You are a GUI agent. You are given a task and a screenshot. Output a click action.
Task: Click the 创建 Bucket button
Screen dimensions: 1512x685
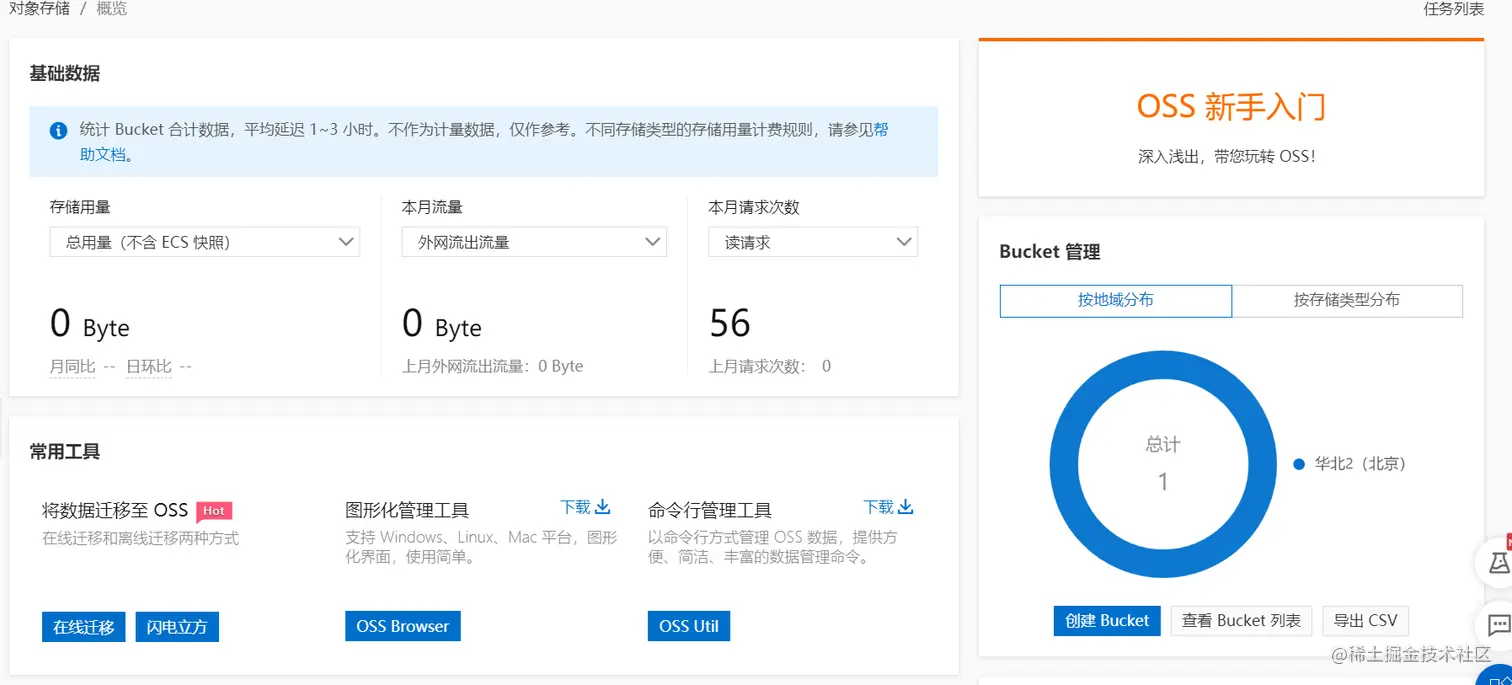click(x=1107, y=621)
